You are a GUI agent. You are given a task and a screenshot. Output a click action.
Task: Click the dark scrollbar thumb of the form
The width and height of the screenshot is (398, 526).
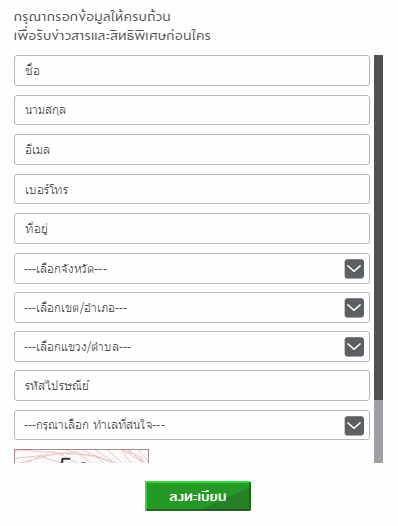[x=379, y=227]
